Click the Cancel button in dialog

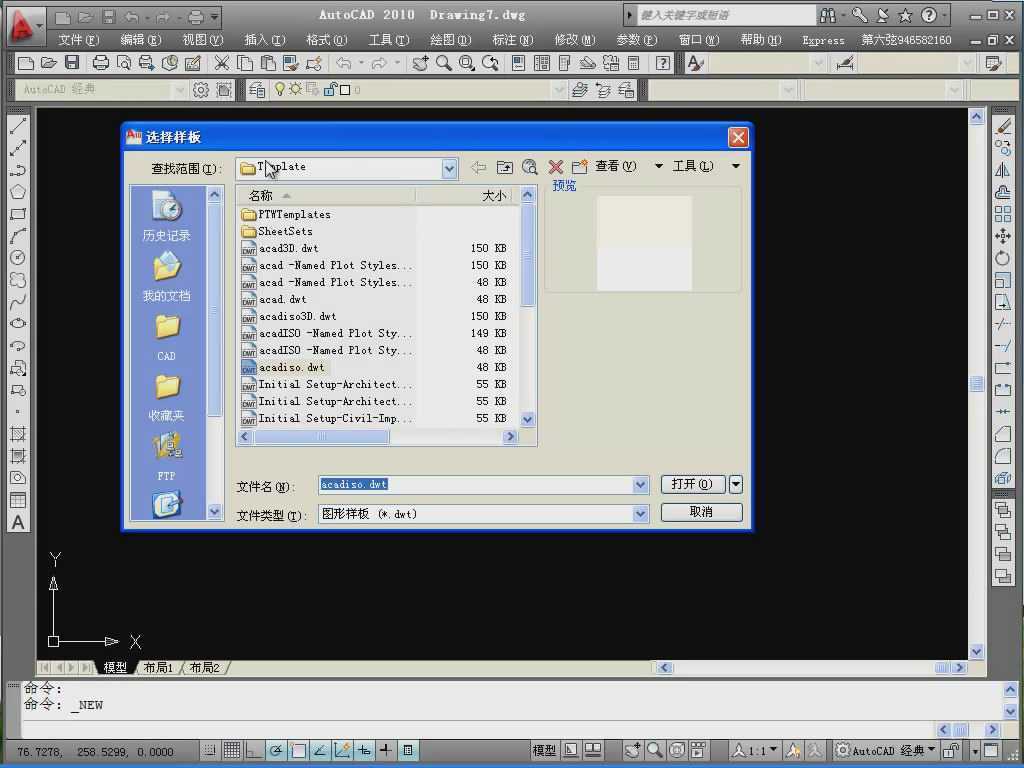pos(701,512)
